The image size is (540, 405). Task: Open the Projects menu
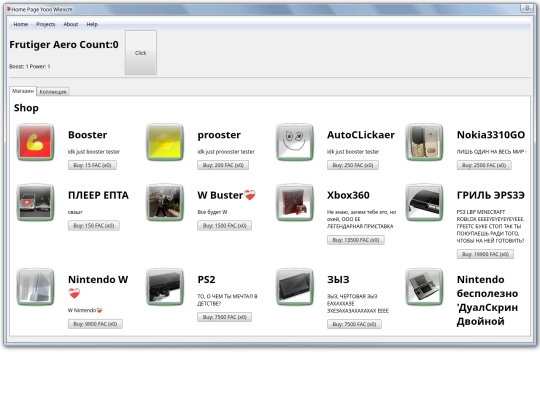pos(45,24)
